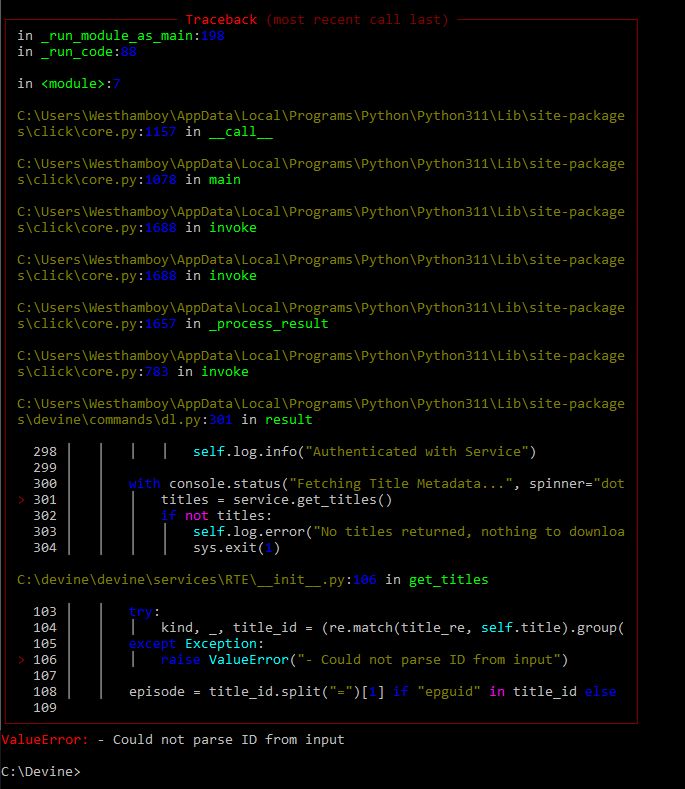Click the '_run_module_as_main' function name
This screenshot has width=685, height=789.
[117, 36]
